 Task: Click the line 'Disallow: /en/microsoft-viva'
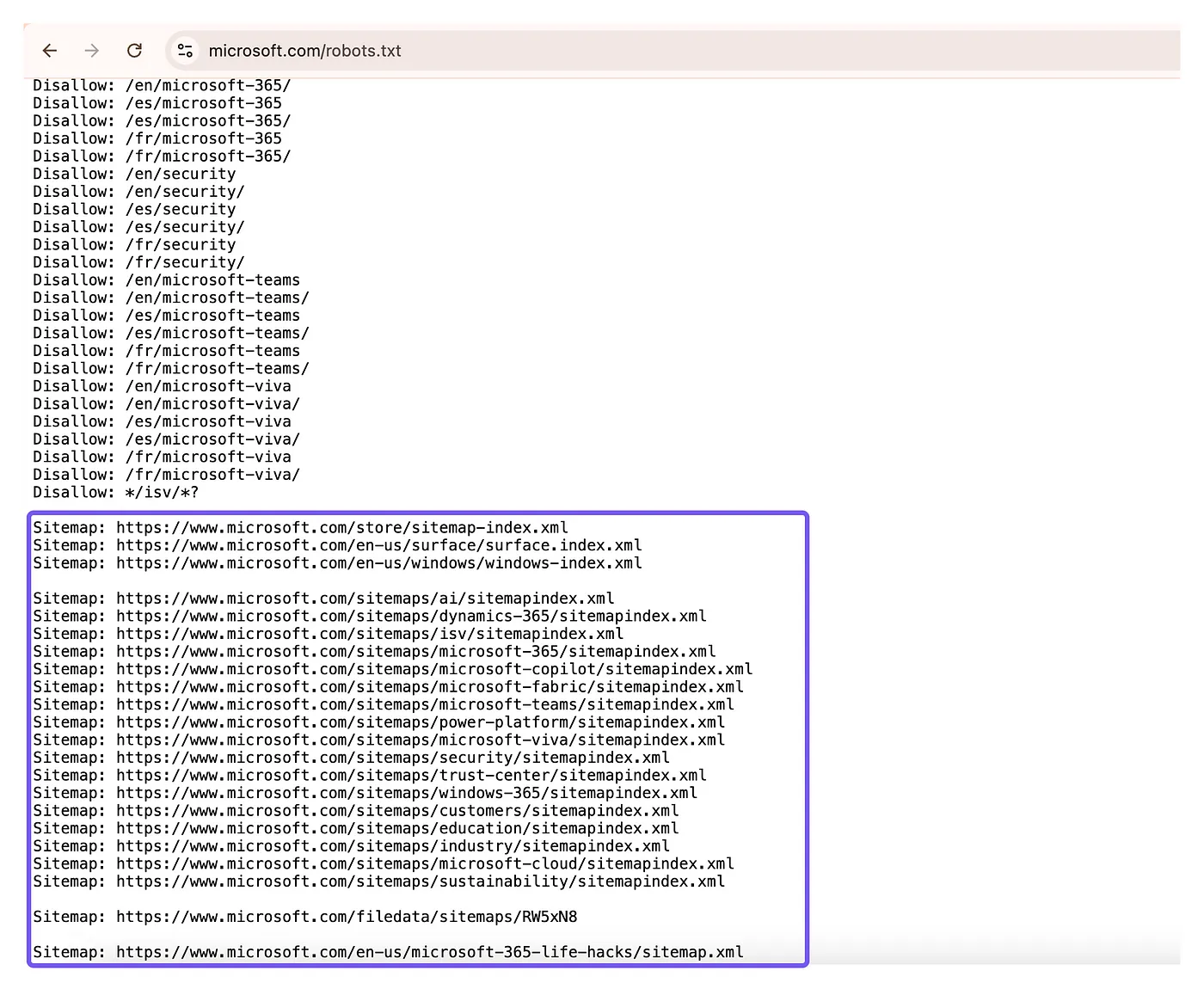click(162, 386)
